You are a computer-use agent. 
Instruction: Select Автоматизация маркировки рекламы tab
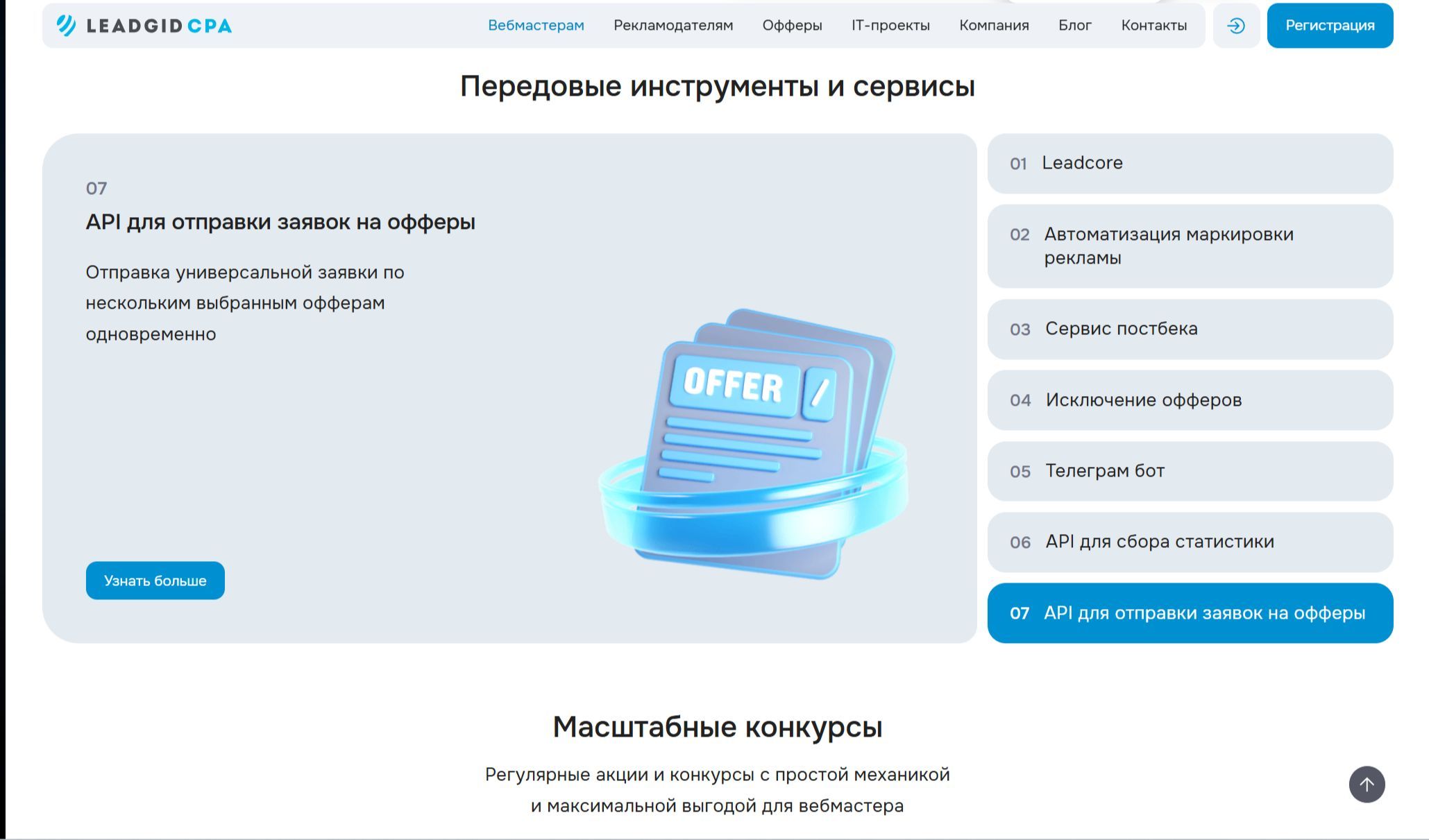[x=1190, y=246]
